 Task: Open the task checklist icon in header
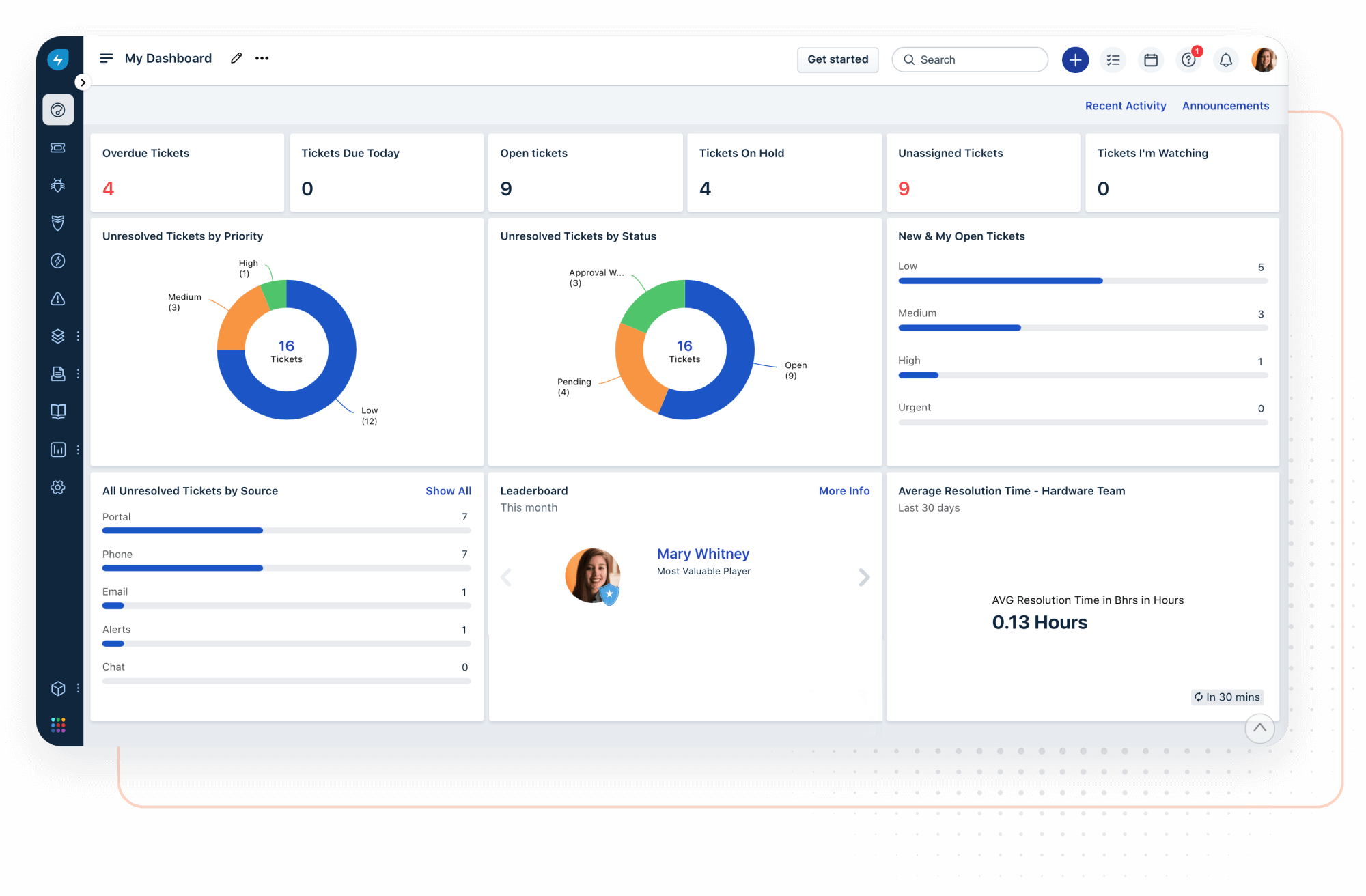[x=1113, y=60]
